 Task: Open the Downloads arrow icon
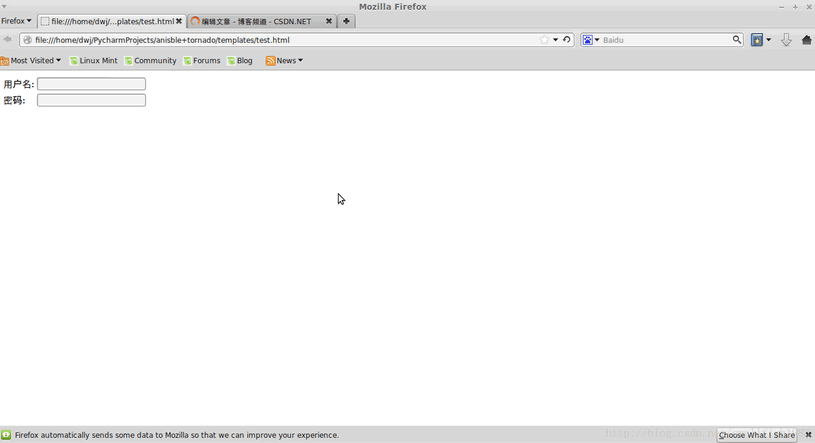(x=786, y=40)
